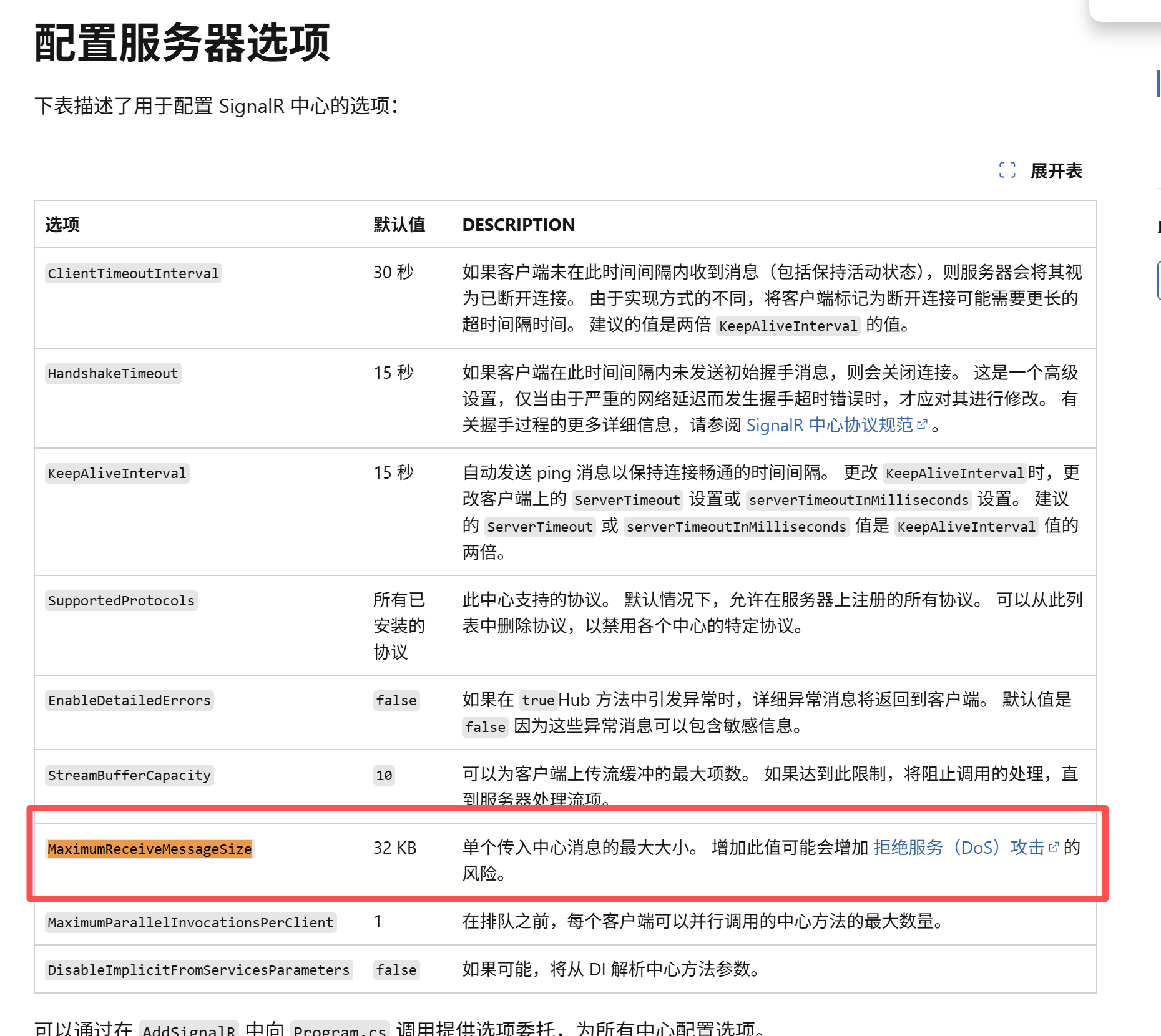Click the 所有已安装的协议 default value

pyautogui.click(x=399, y=626)
